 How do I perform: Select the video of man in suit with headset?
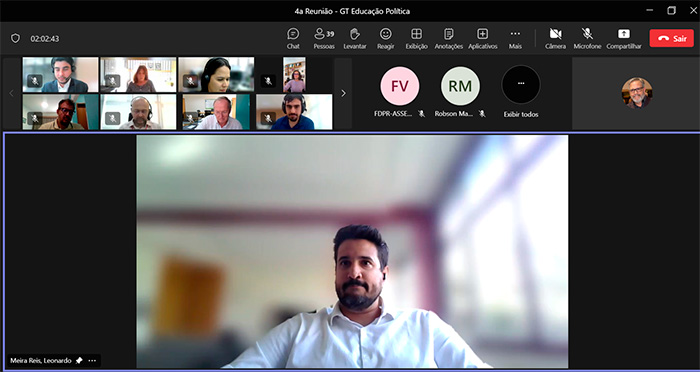click(x=60, y=75)
